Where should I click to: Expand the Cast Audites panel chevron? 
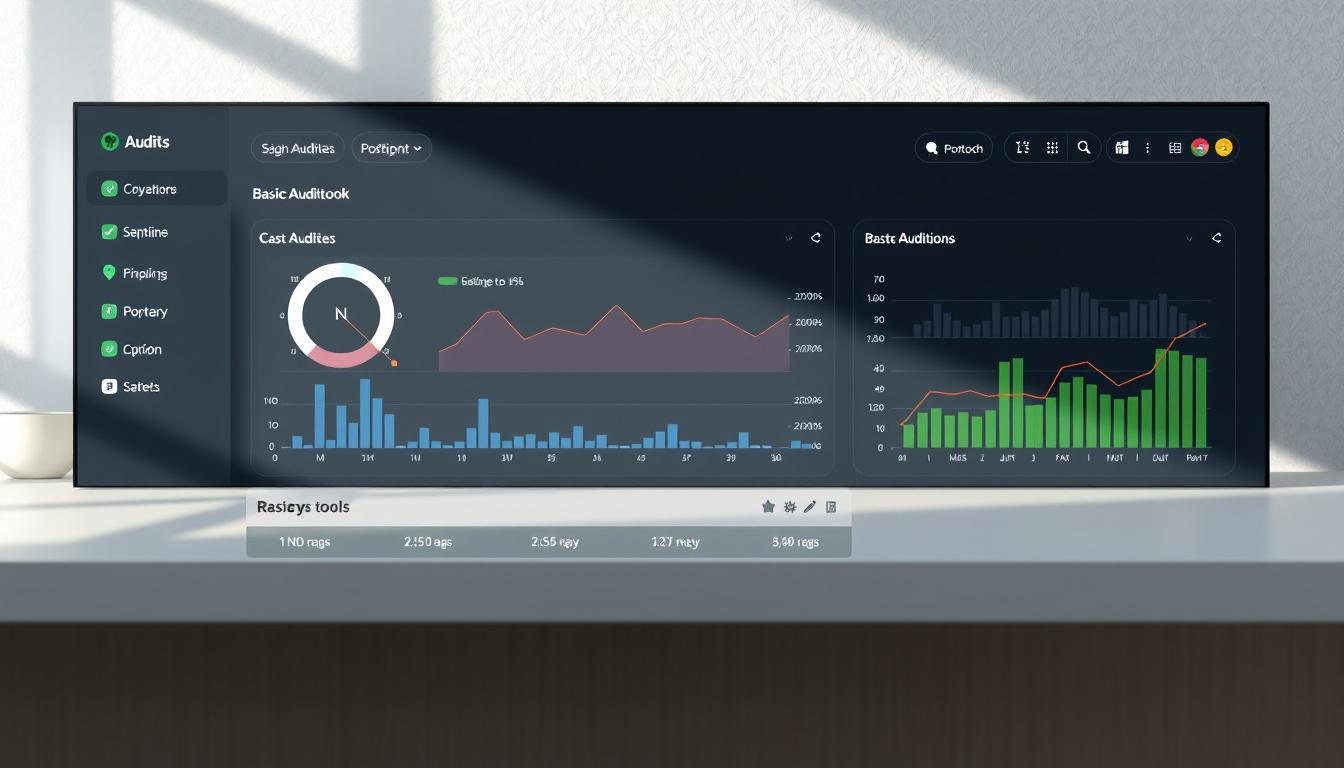tap(789, 239)
